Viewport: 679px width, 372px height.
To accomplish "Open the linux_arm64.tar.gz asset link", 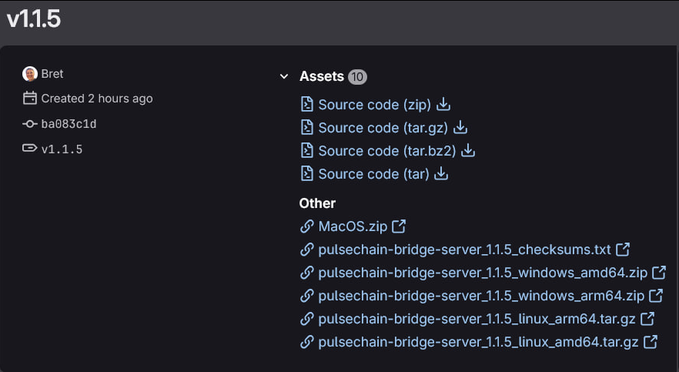I will pyautogui.click(x=477, y=319).
